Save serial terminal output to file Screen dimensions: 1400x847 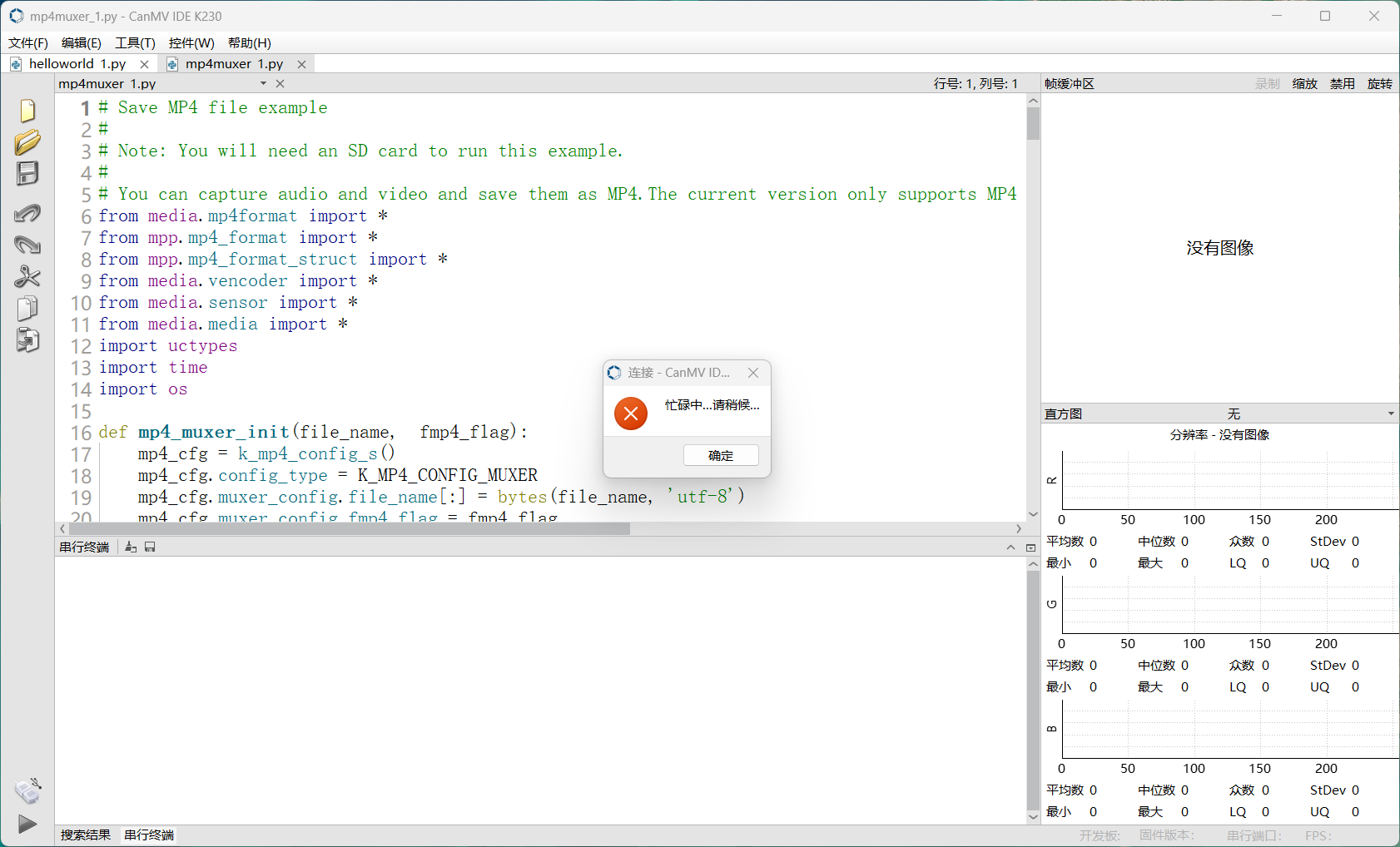150,547
